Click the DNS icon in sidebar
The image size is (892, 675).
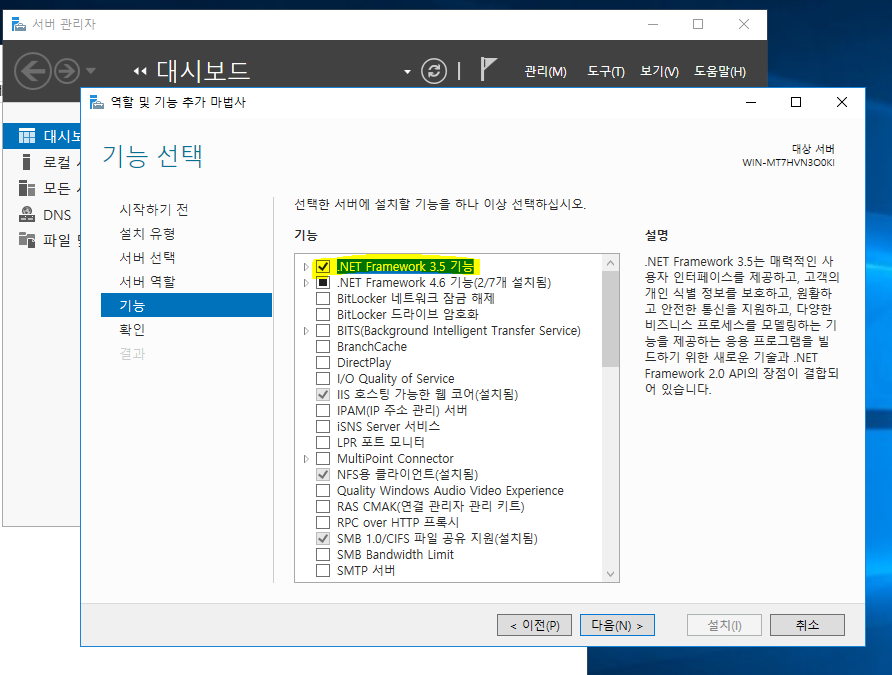point(27,214)
